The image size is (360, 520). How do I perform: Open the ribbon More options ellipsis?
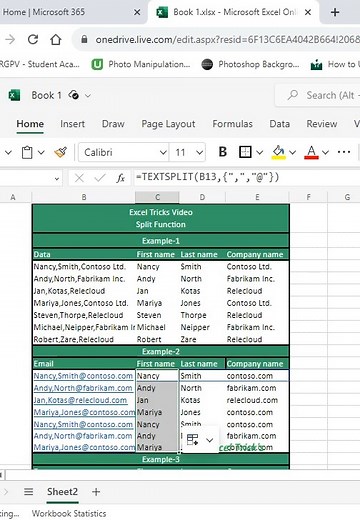[x=344, y=152]
